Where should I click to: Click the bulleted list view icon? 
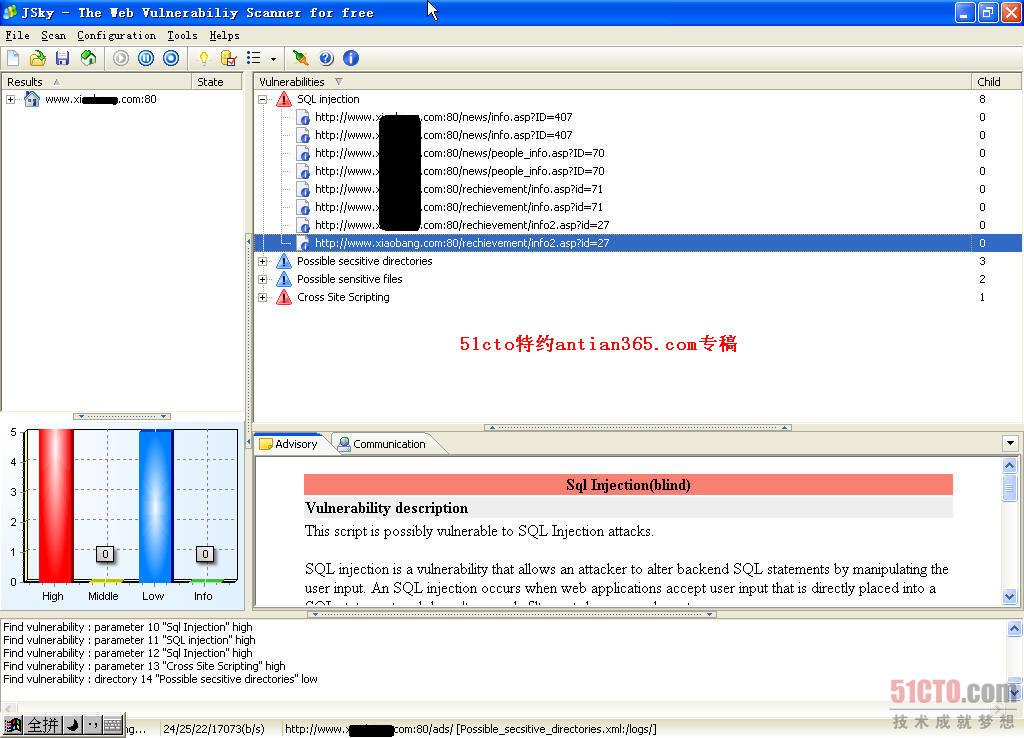click(253, 59)
